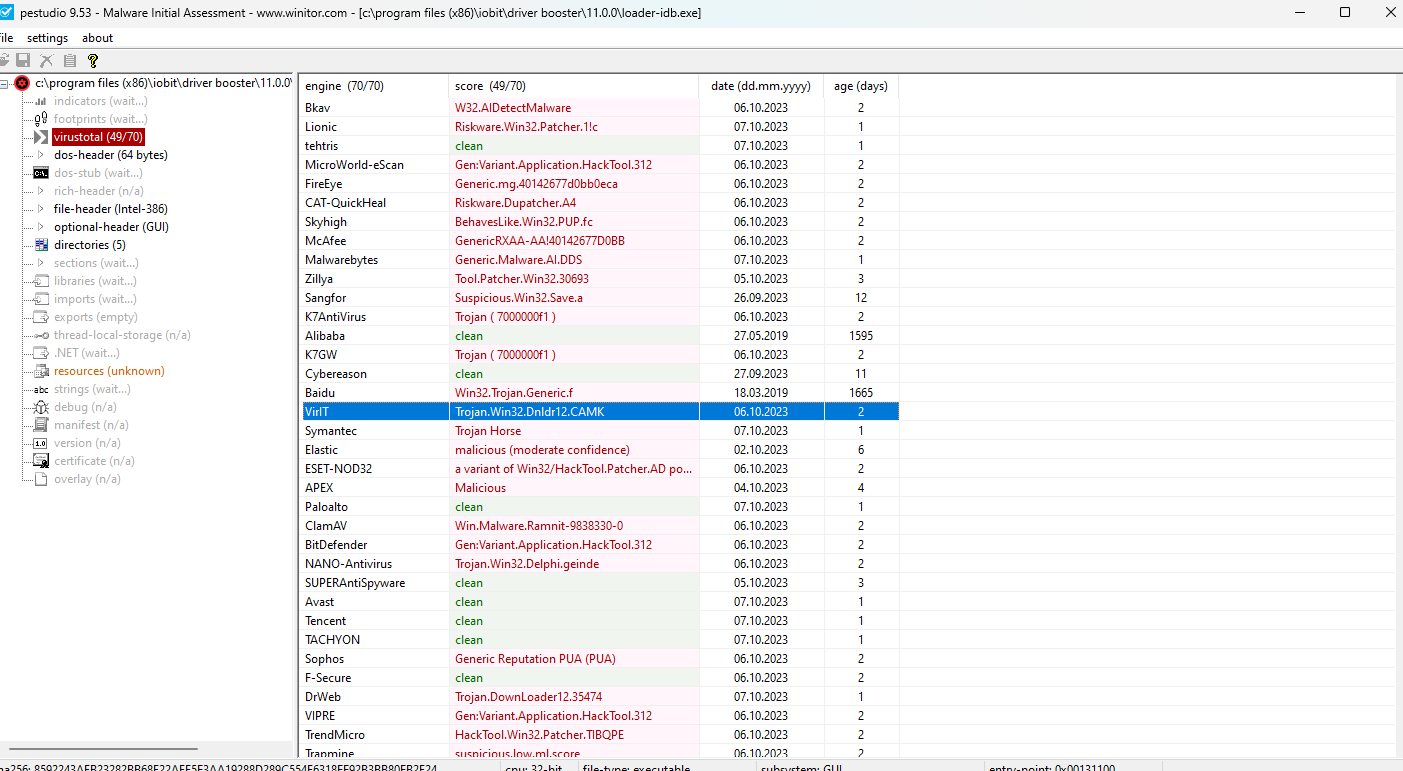Click the red gear icon of root file node
The height and width of the screenshot is (771, 1403).
click(x=22, y=83)
